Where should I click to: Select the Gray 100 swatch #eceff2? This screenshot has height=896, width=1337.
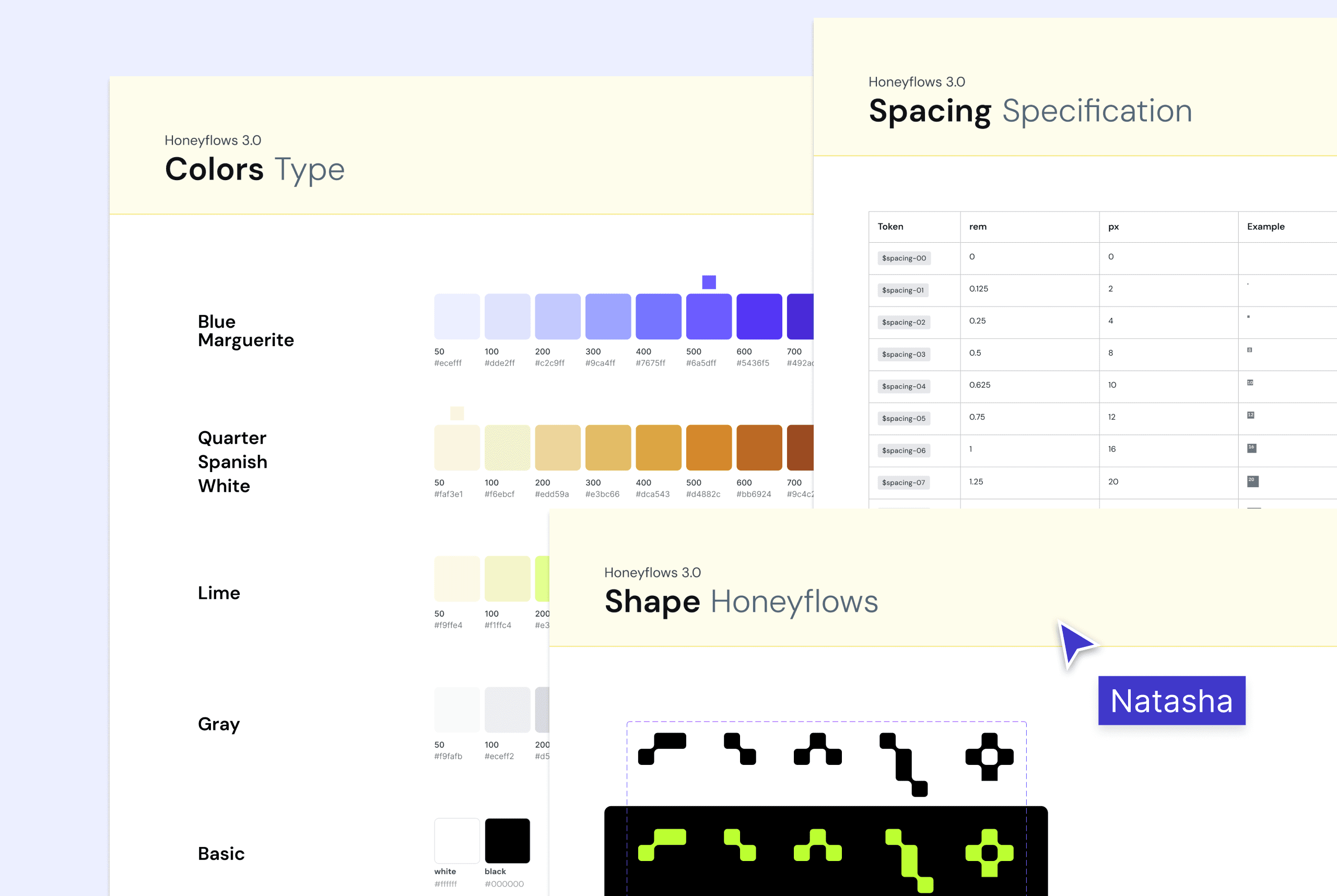tap(507, 710)
